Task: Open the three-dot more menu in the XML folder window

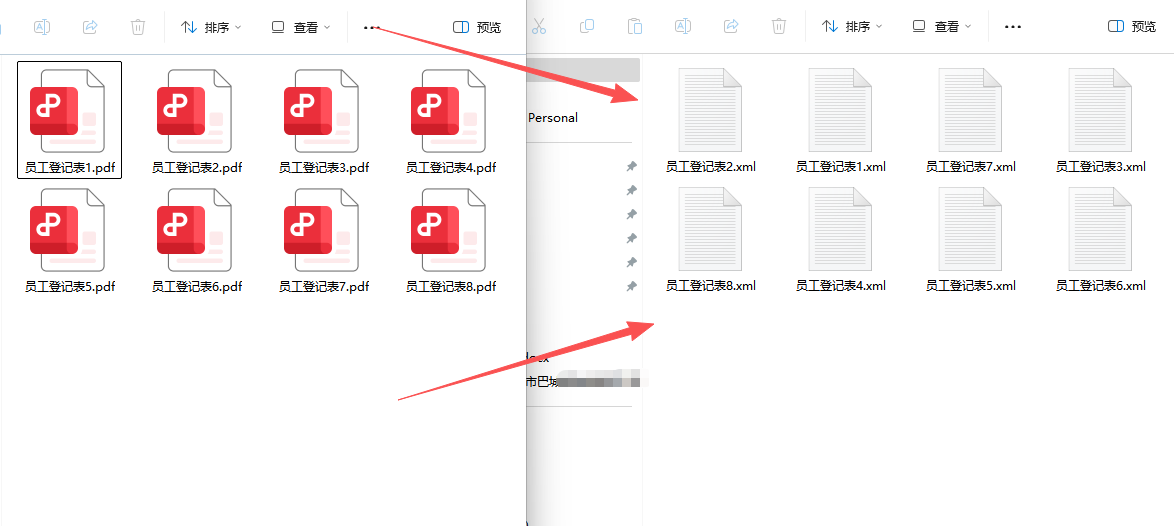Action: [1013, 26]
